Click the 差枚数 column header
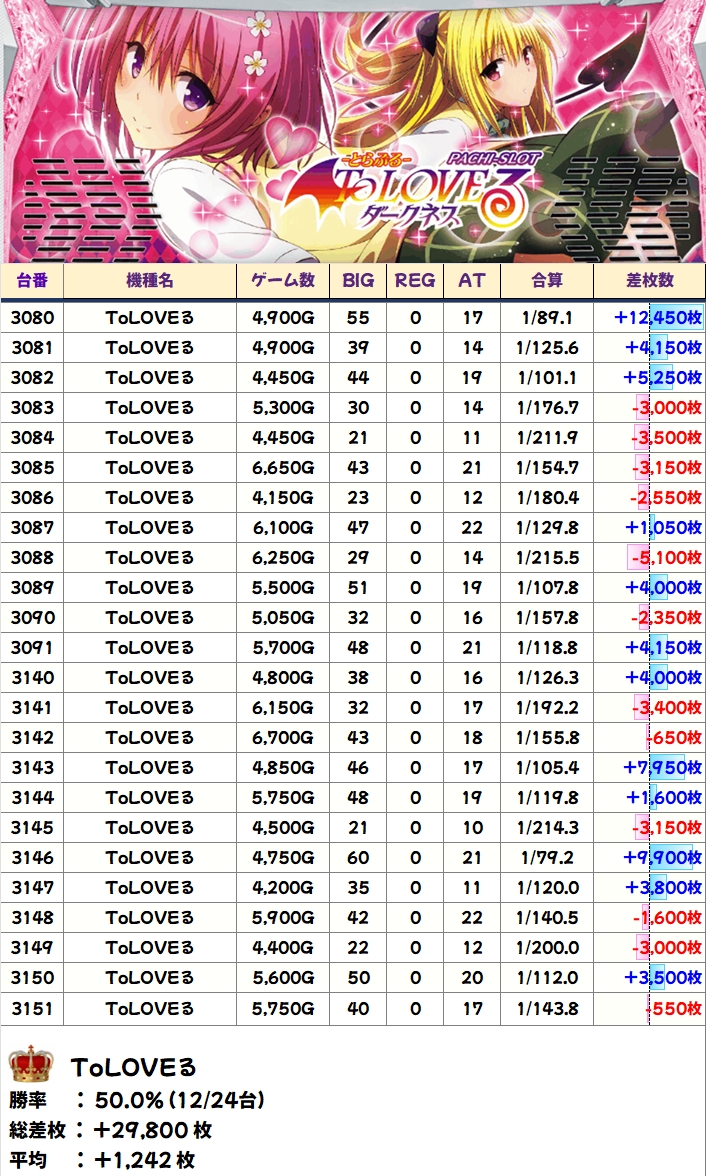The image size is (706, 1176). (649, 281)
